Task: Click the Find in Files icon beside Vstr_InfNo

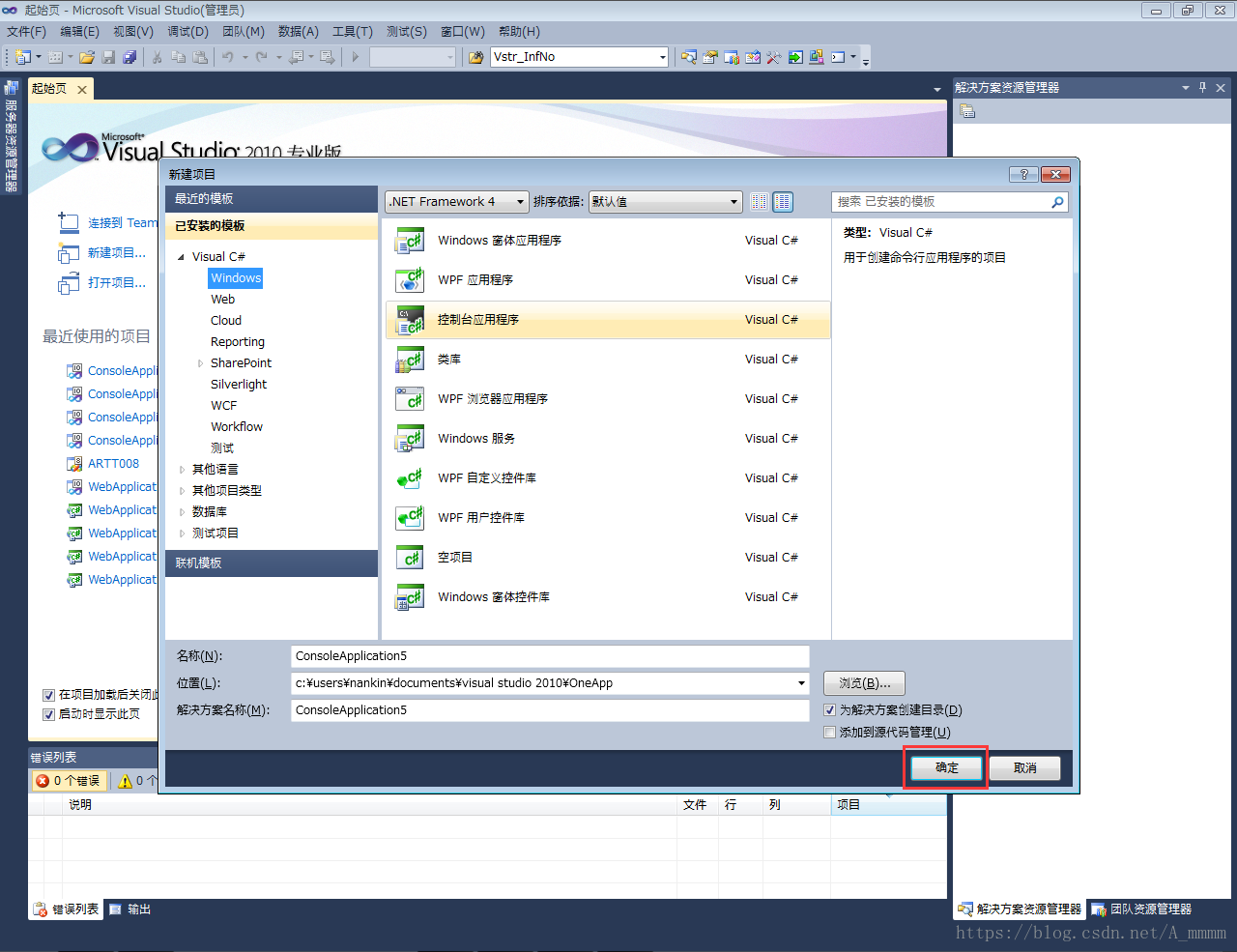Action: [x=475, y=57]
